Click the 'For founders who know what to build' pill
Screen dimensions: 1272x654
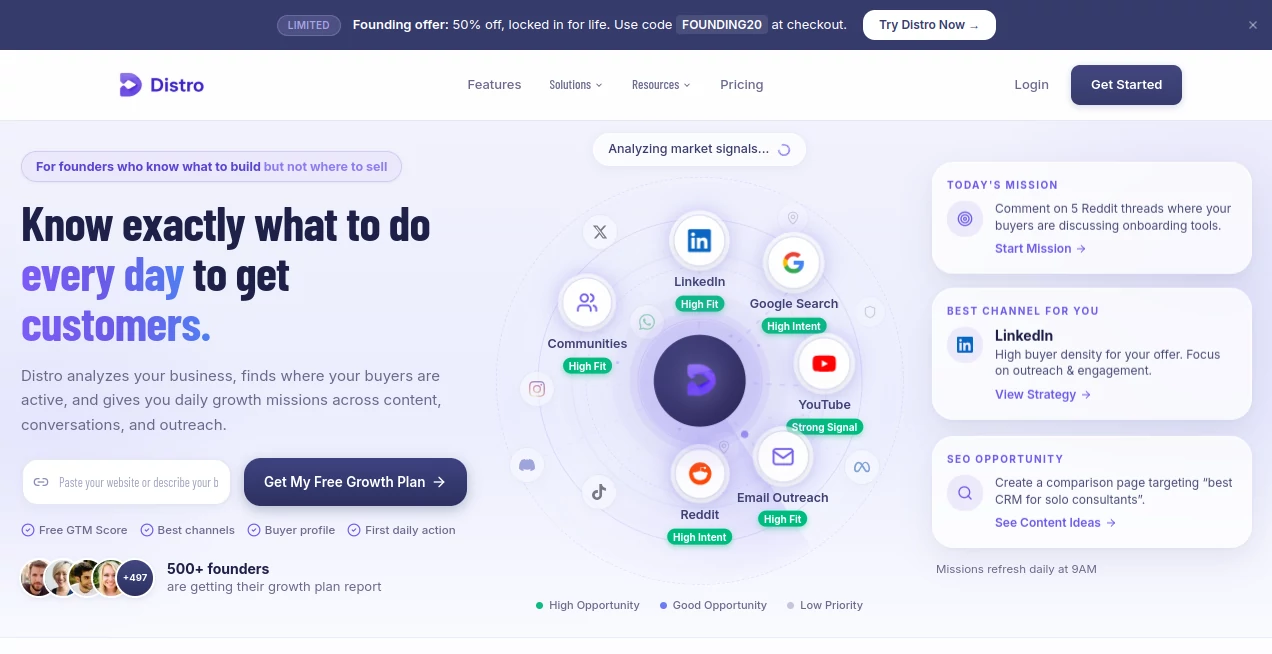[x=211, y=167]
